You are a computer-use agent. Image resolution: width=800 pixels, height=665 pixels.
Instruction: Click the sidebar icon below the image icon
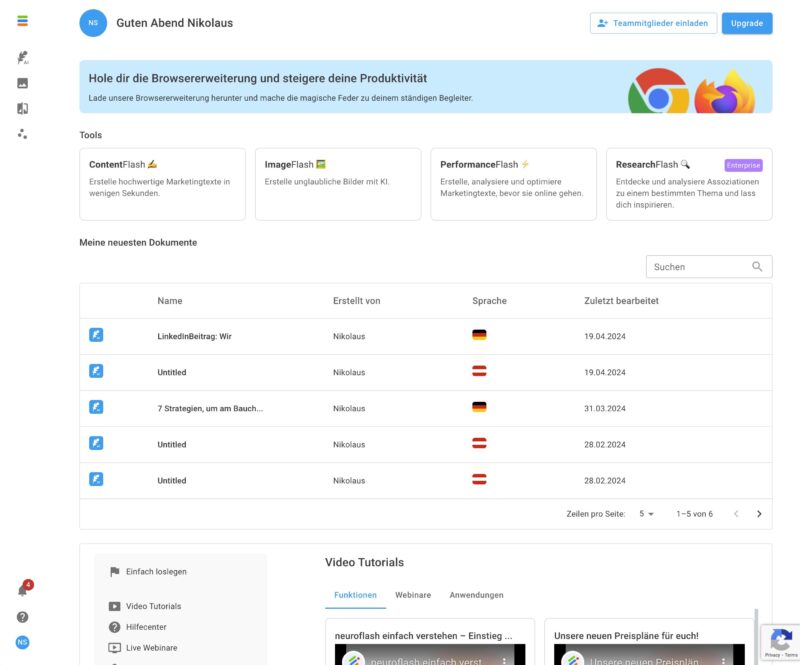(x=22, y=108)
